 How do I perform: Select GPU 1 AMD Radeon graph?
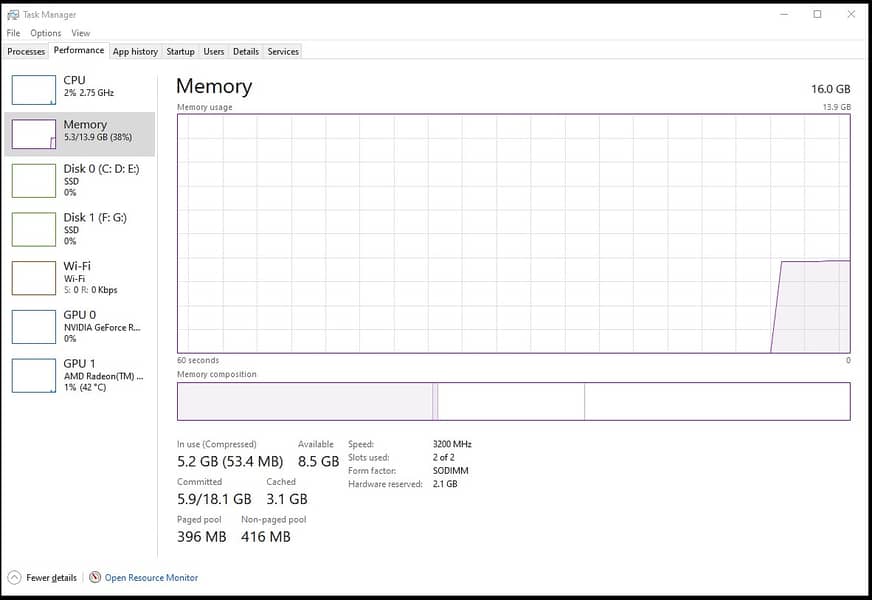(34, 375)
